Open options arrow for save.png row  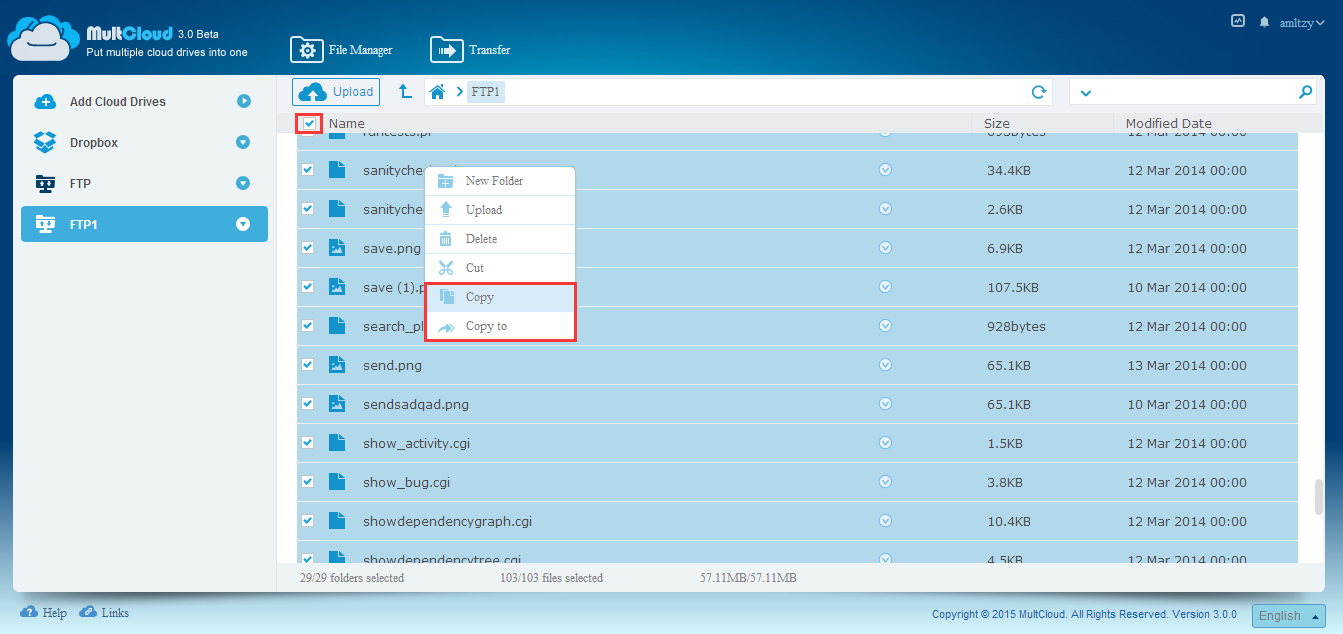coord(885,248)
